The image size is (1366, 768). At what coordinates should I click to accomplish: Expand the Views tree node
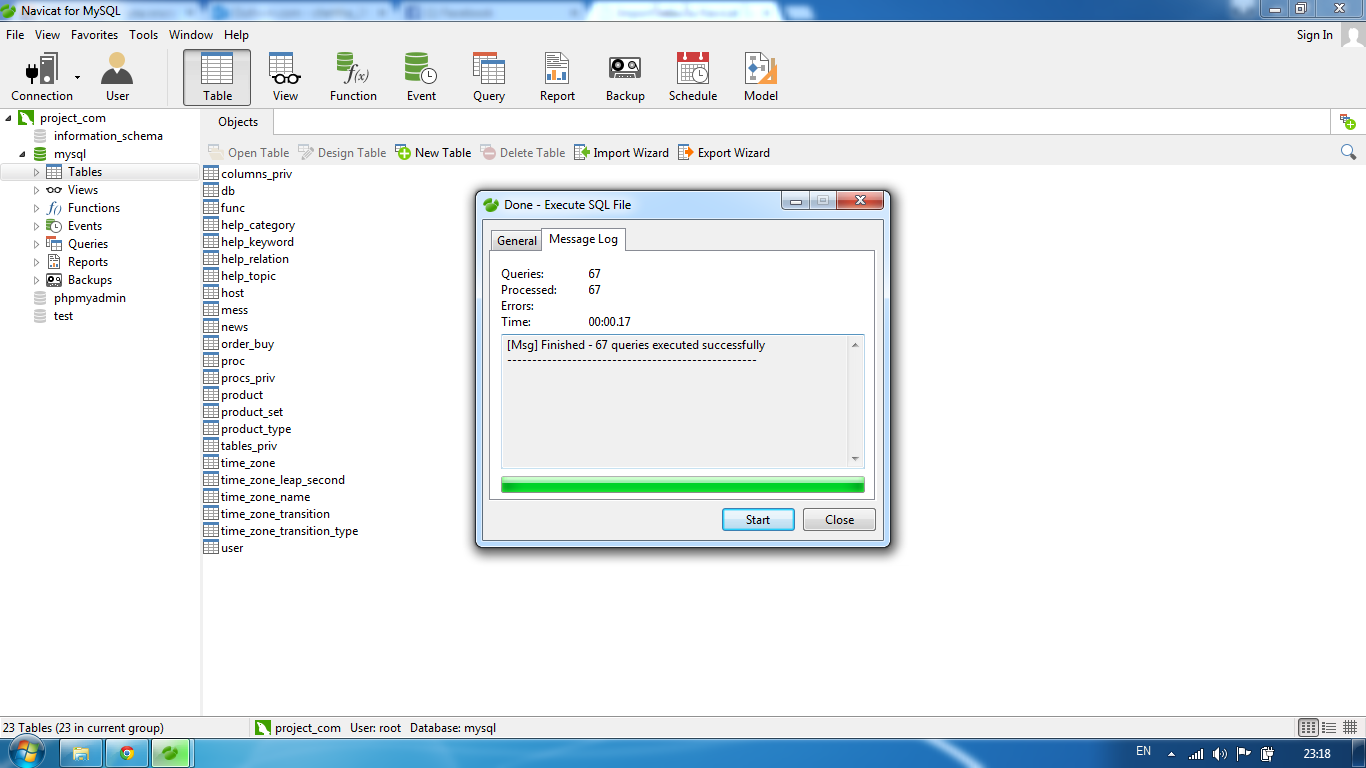37,190
